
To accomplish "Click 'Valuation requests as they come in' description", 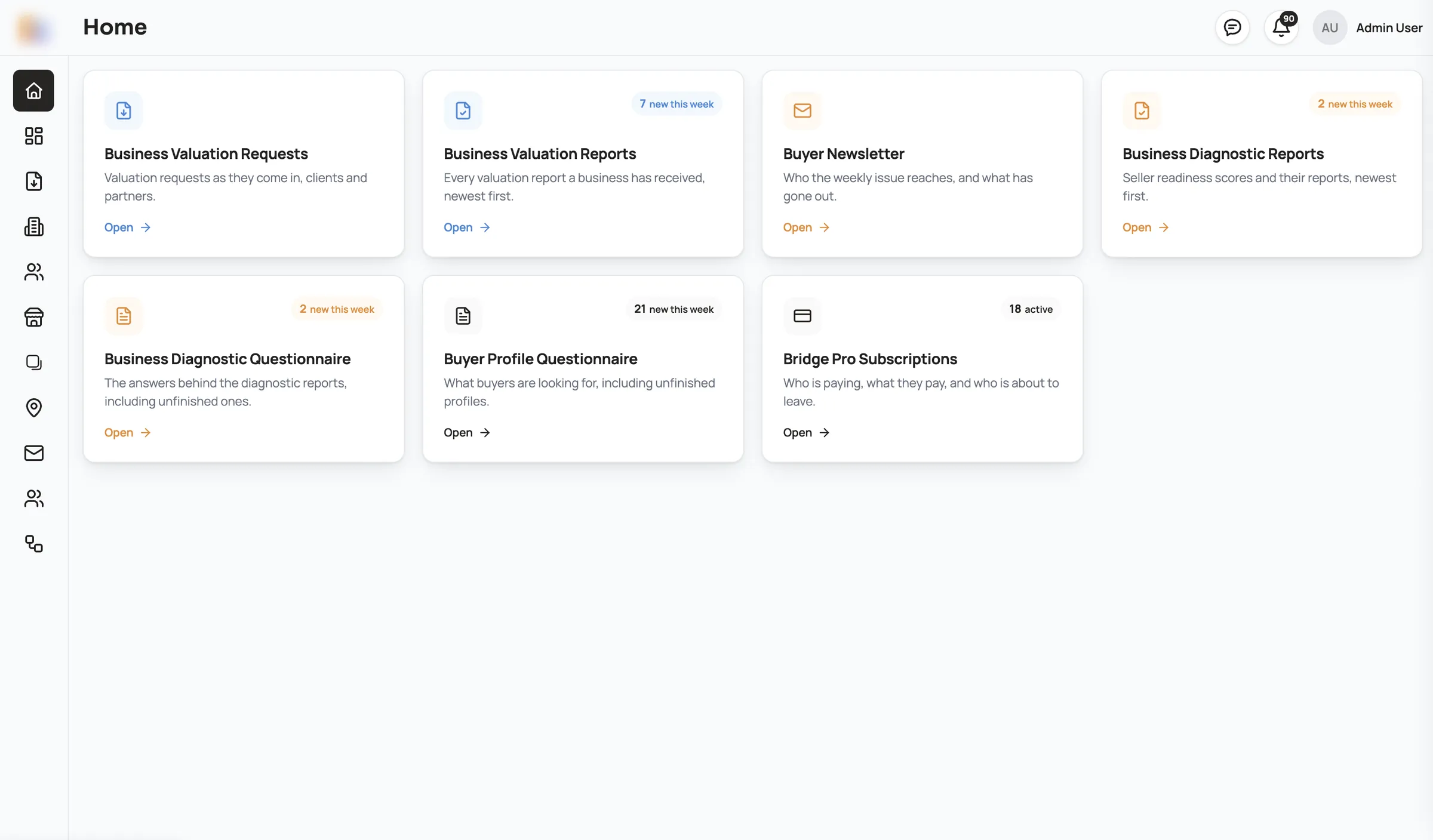I will [236, 187].
